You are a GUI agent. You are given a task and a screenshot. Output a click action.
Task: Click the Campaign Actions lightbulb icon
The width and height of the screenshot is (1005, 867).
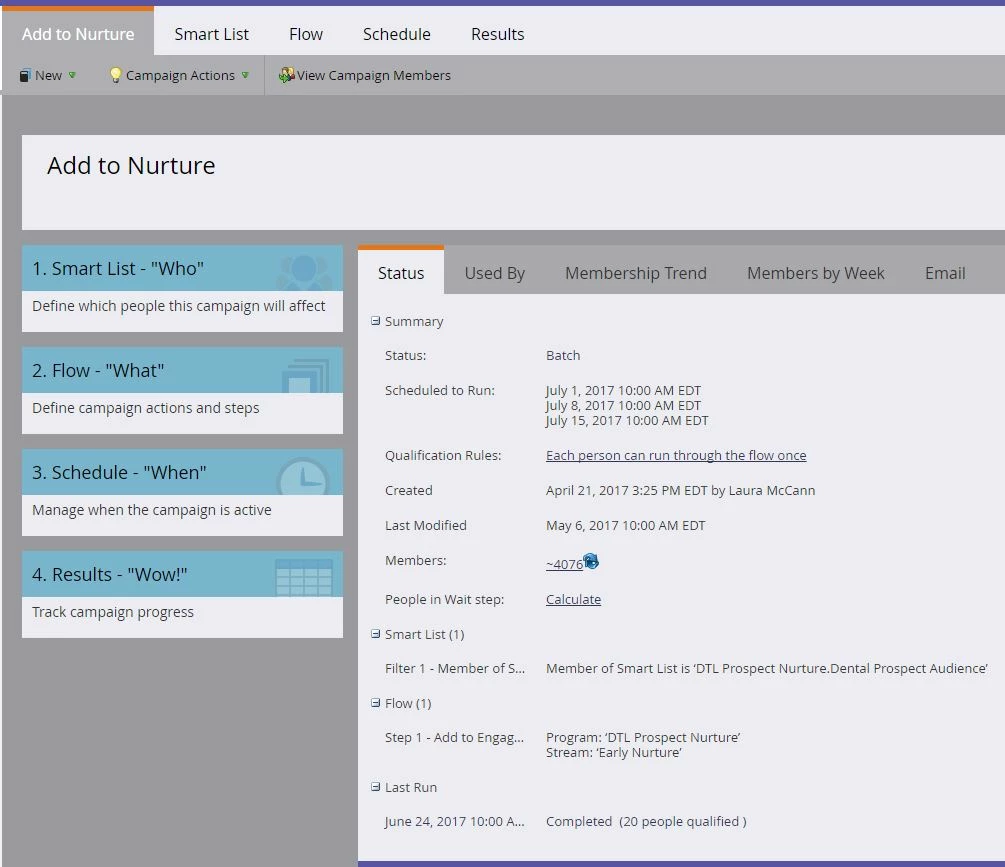tap(115, 75)
